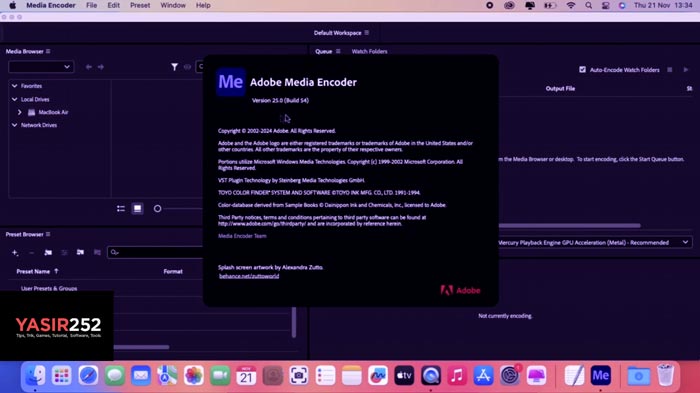Screen dimensions: 700x393
Task: Click the export presets icon
Action: (x=97, y=253)
